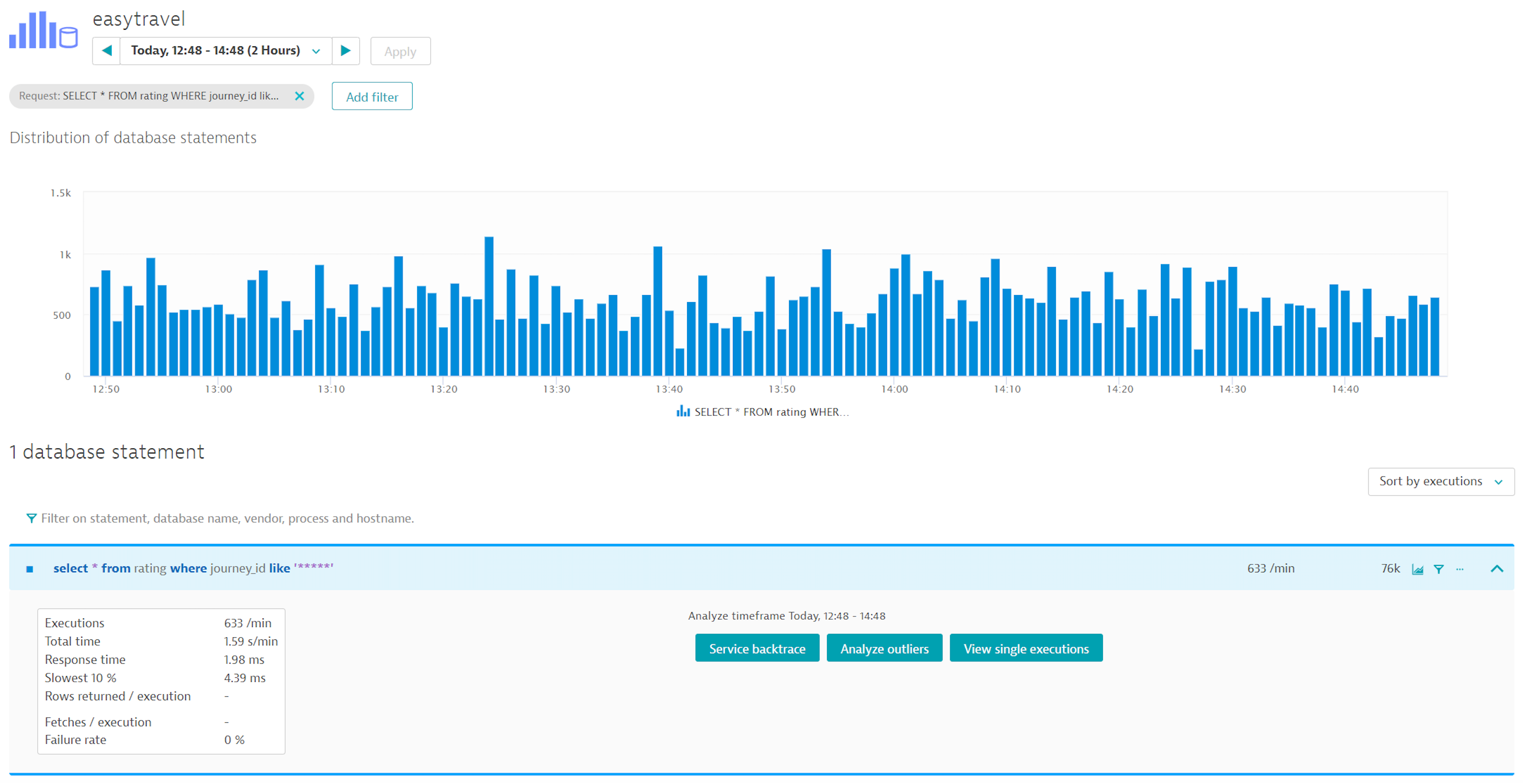Click the Response time value 1.98 ms
This screenshot has width=1523, height=783.
245,659
